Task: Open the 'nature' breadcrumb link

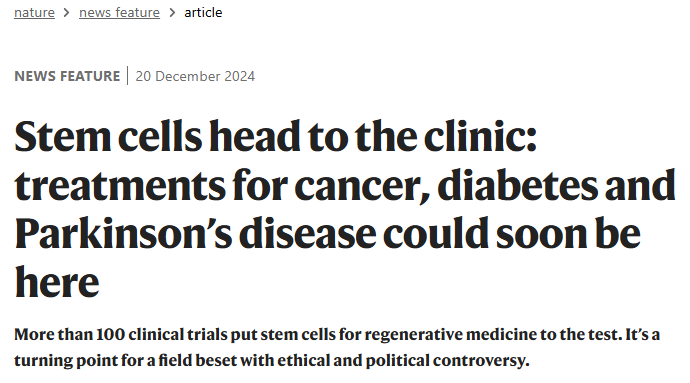Action: click(x=34, y=12)
